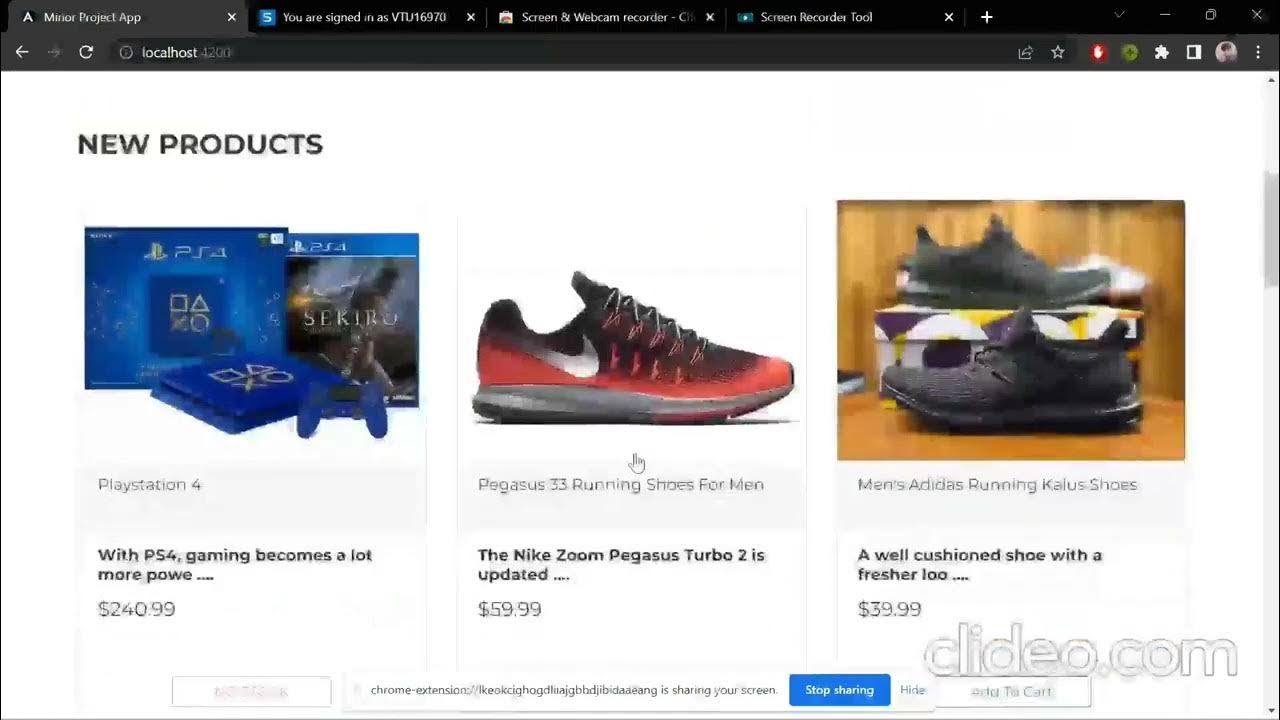This screenshot has width=1280, height=720.
Task: Go back using the browser back arrow
Action: point(22,52)
